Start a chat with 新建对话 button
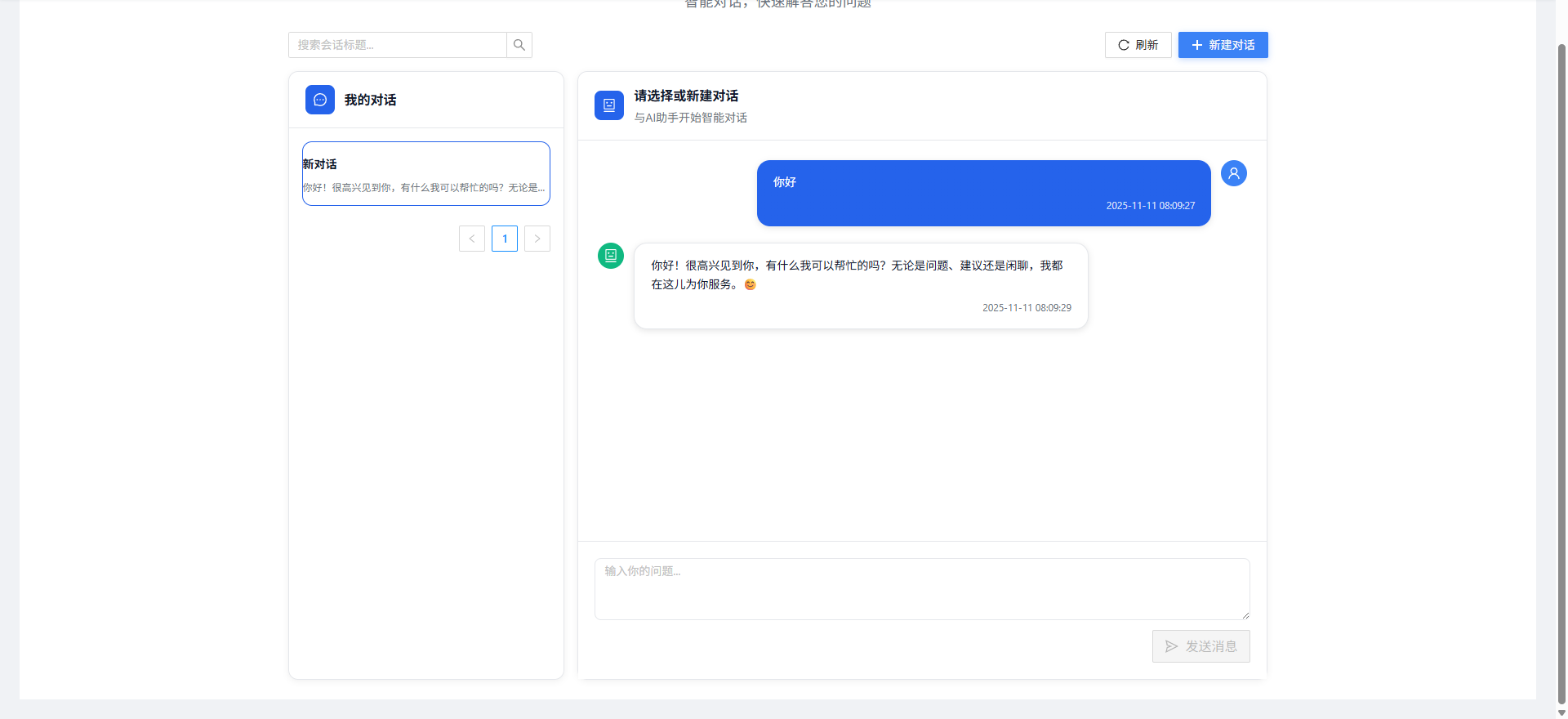Viewport: 1568px width, 719px height. click(x=1223, y=45)
